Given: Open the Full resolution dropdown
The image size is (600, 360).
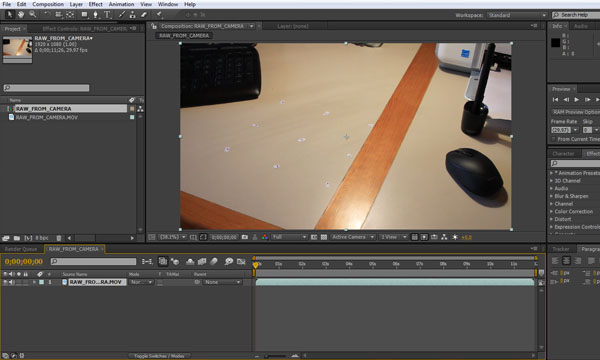Looking at the screenshot, I should [289, 237].
